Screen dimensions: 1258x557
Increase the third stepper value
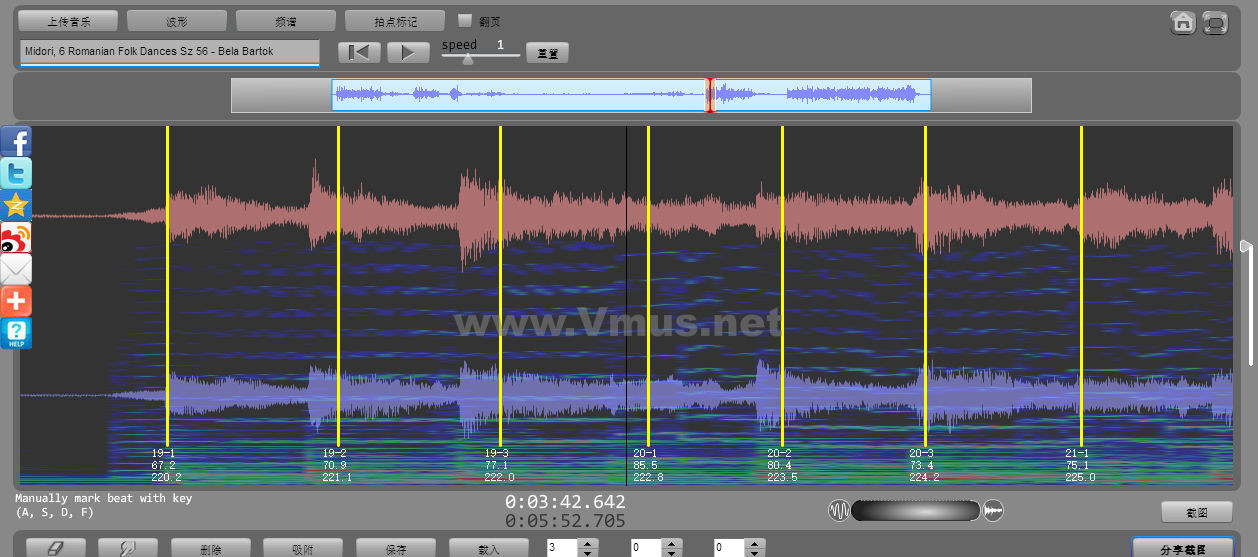(x=754, y=543)
